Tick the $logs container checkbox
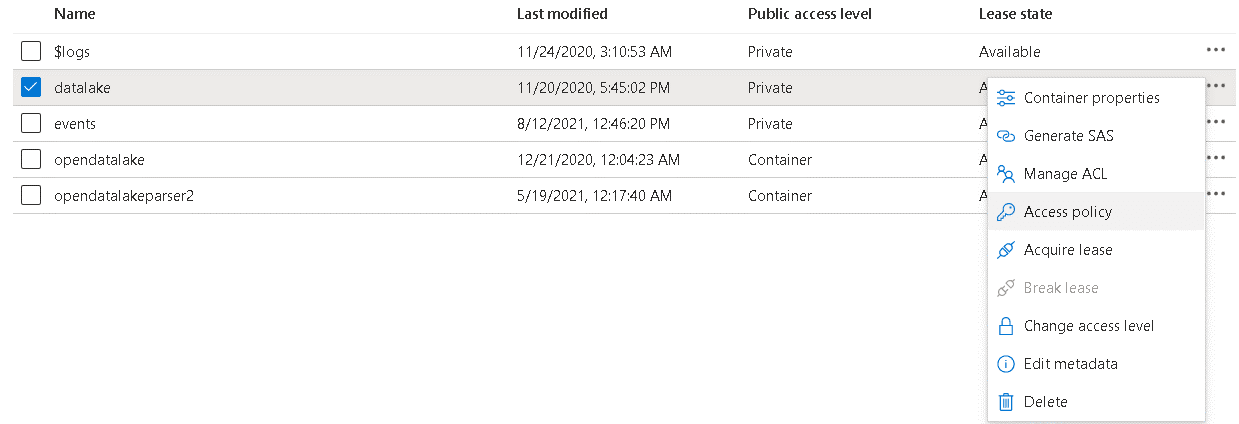Image resolution: width=1239 pixels, height=424 pixels. 31,51
